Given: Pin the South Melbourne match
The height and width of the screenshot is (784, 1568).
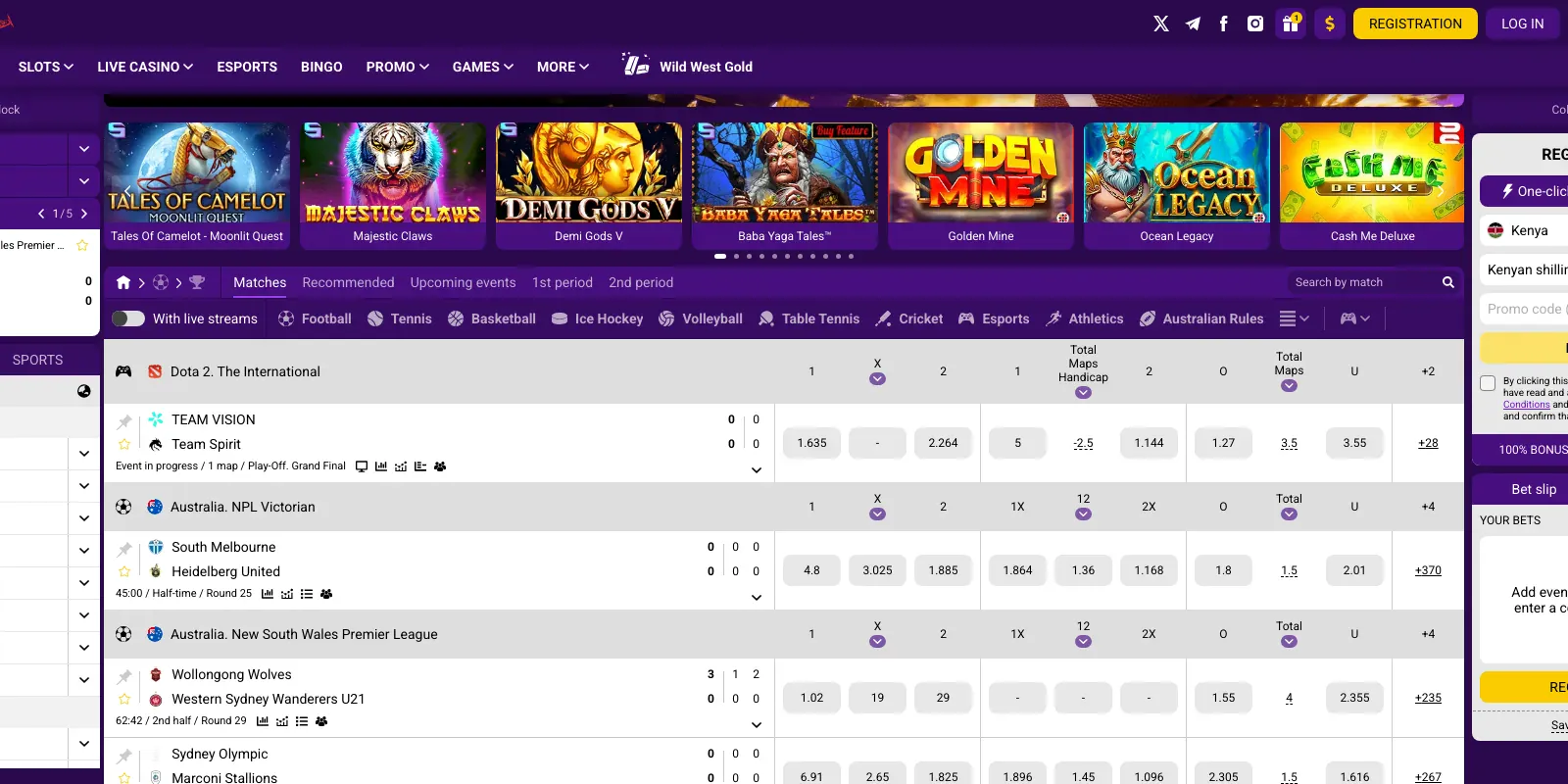Looking at the screenshot, I should click(x=124, y=549).
